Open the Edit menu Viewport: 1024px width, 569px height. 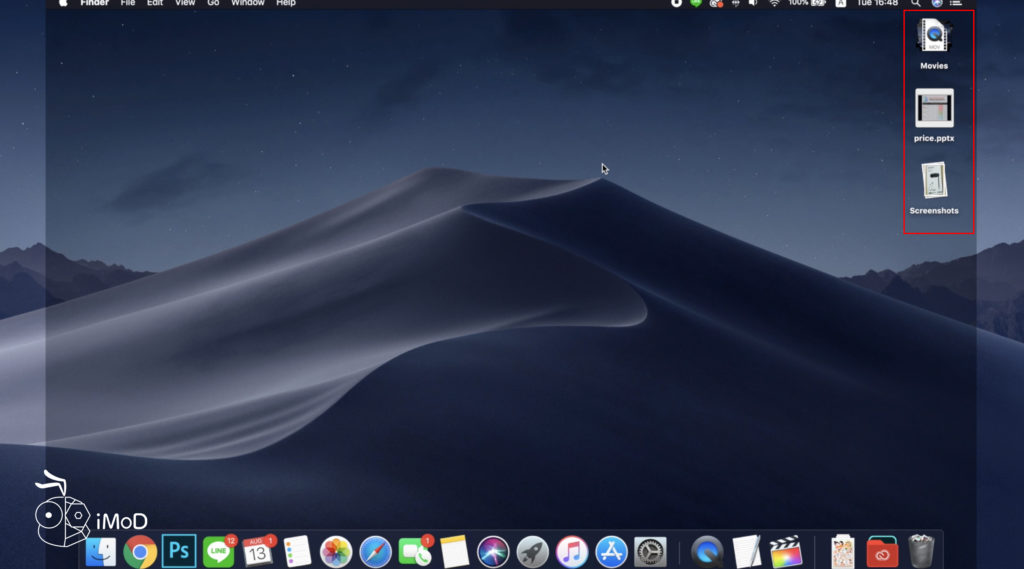[x=155, y=3]
